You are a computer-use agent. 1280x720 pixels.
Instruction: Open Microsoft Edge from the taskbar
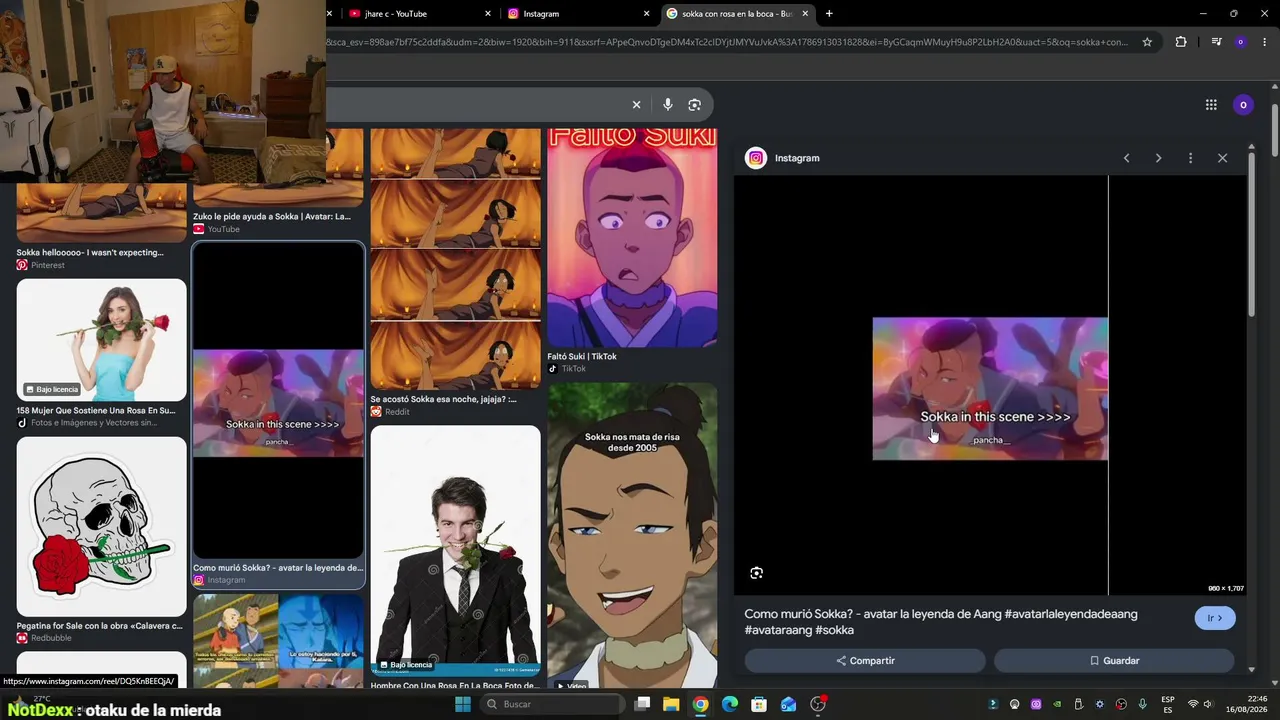[730, 704]
